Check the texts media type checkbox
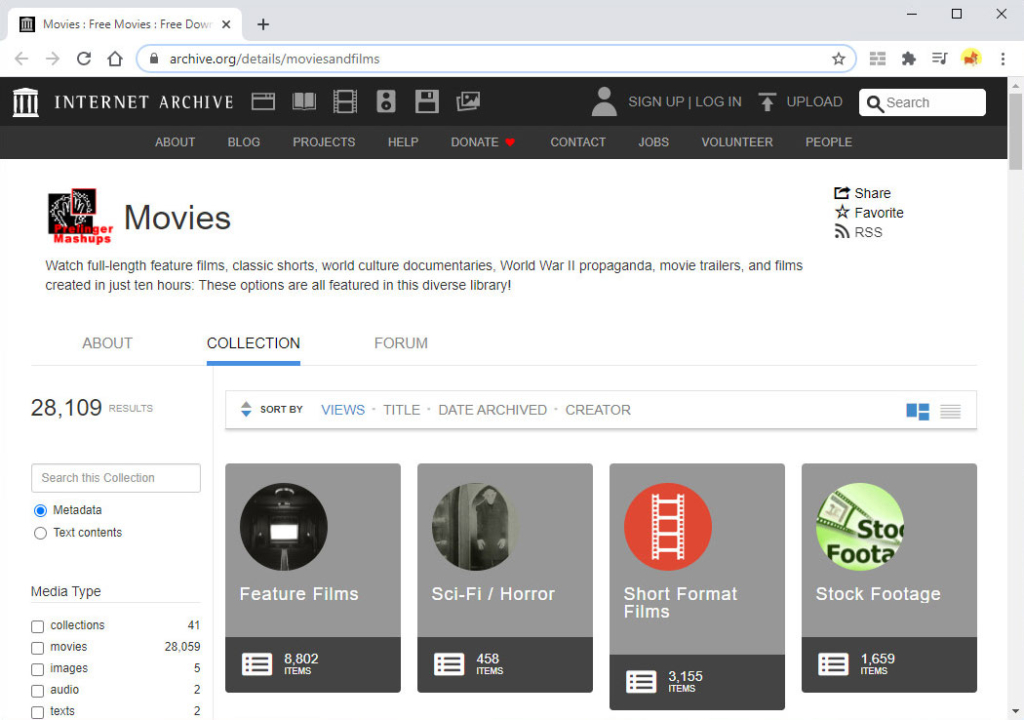 37,712
